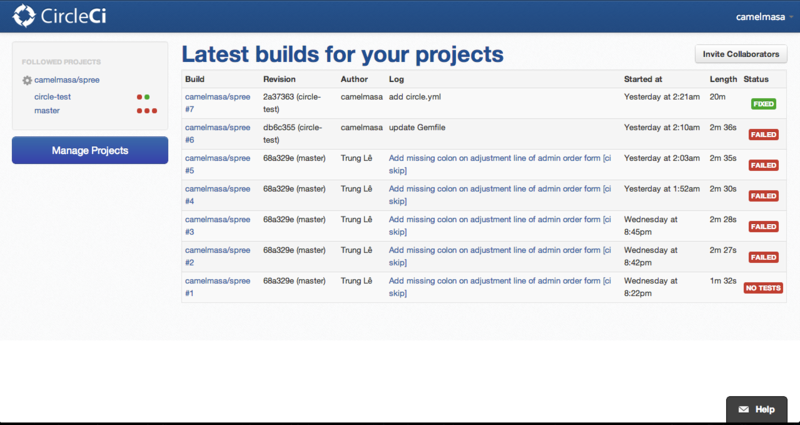800x425 pixels.
Task: Click commit log link for build #5
Action: click(x=500, y=164)
